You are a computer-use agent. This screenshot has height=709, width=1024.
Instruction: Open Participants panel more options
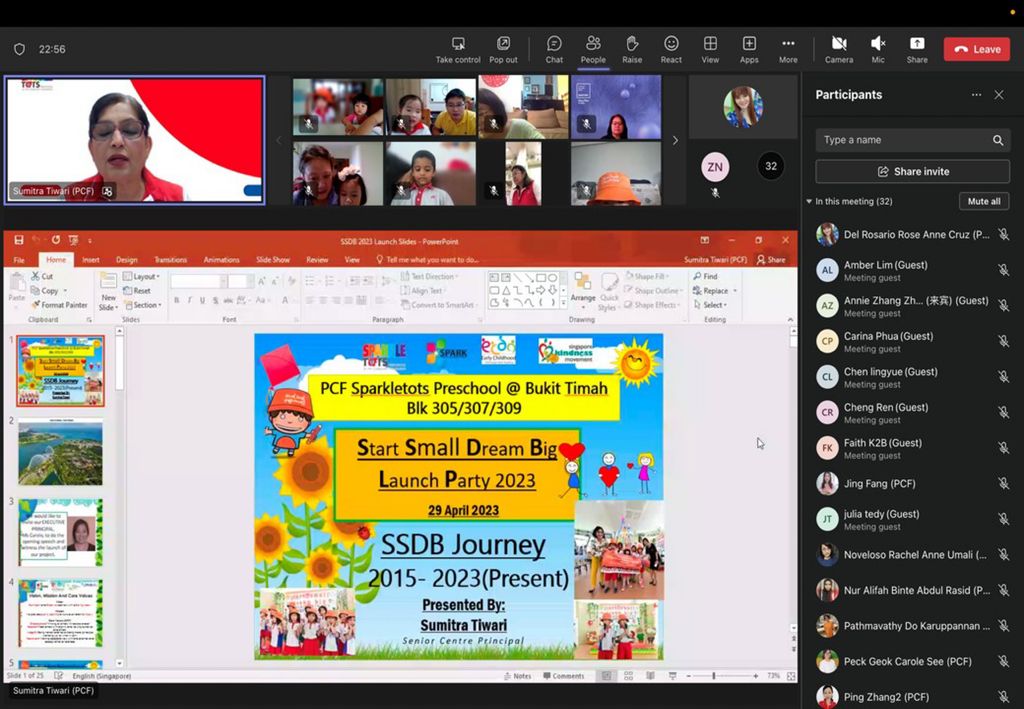(x=976, y=95)
